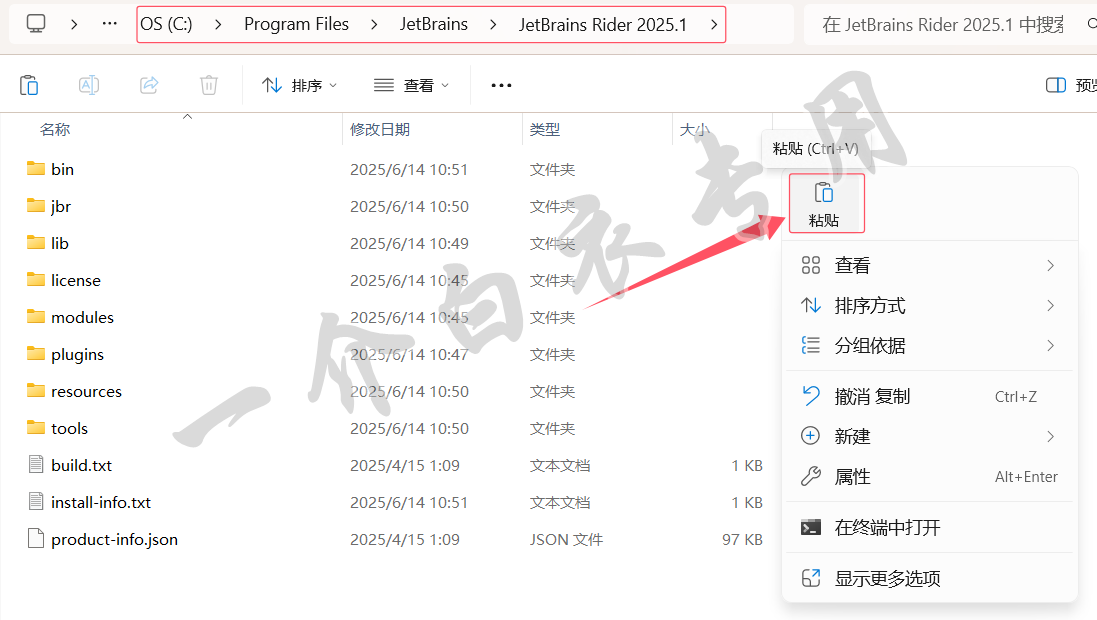Click the file name product-info.json
Screen dimensions: 1097x620
tap(114, 540)
